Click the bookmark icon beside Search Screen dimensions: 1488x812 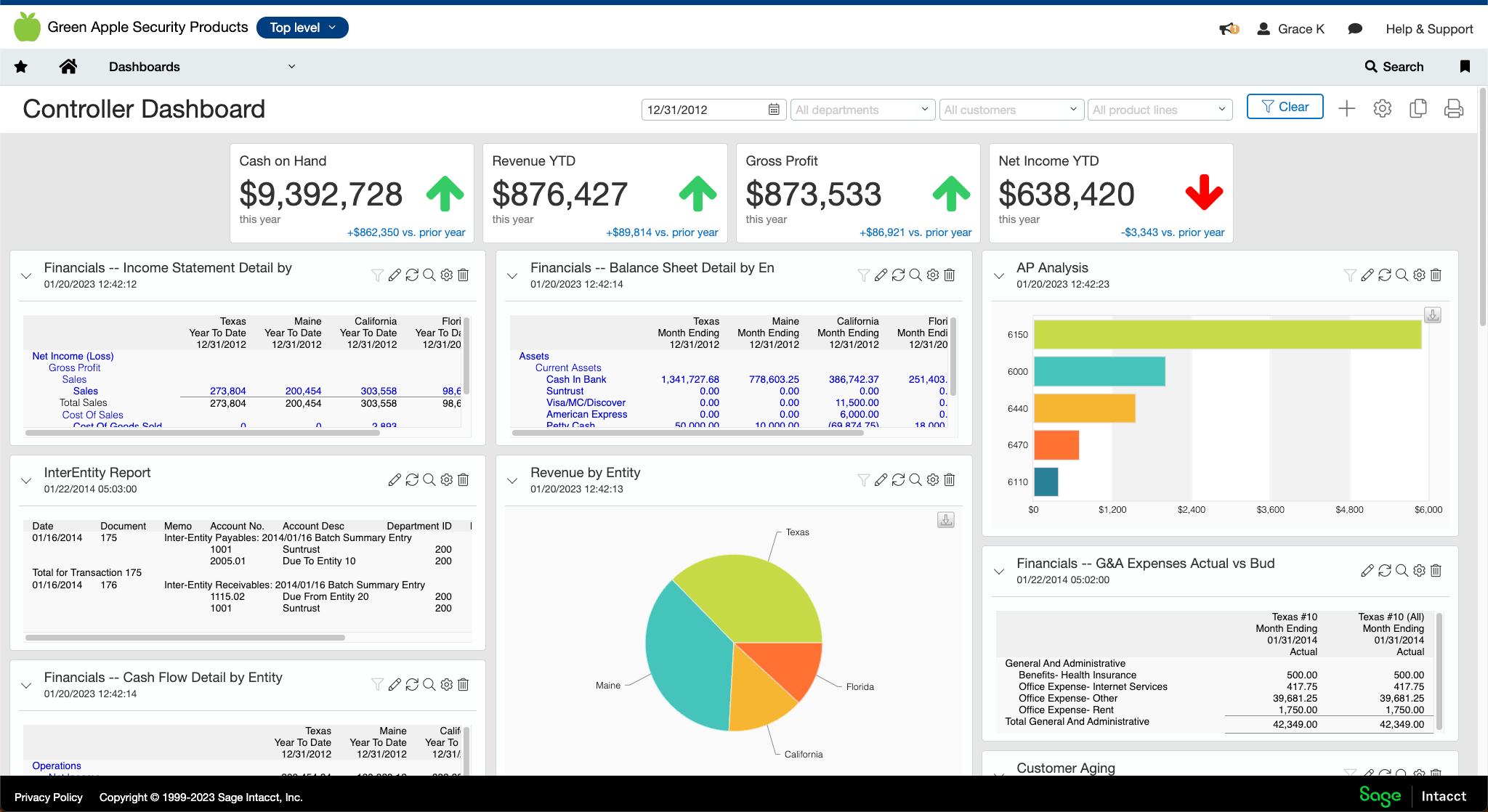coord(1465,67)
